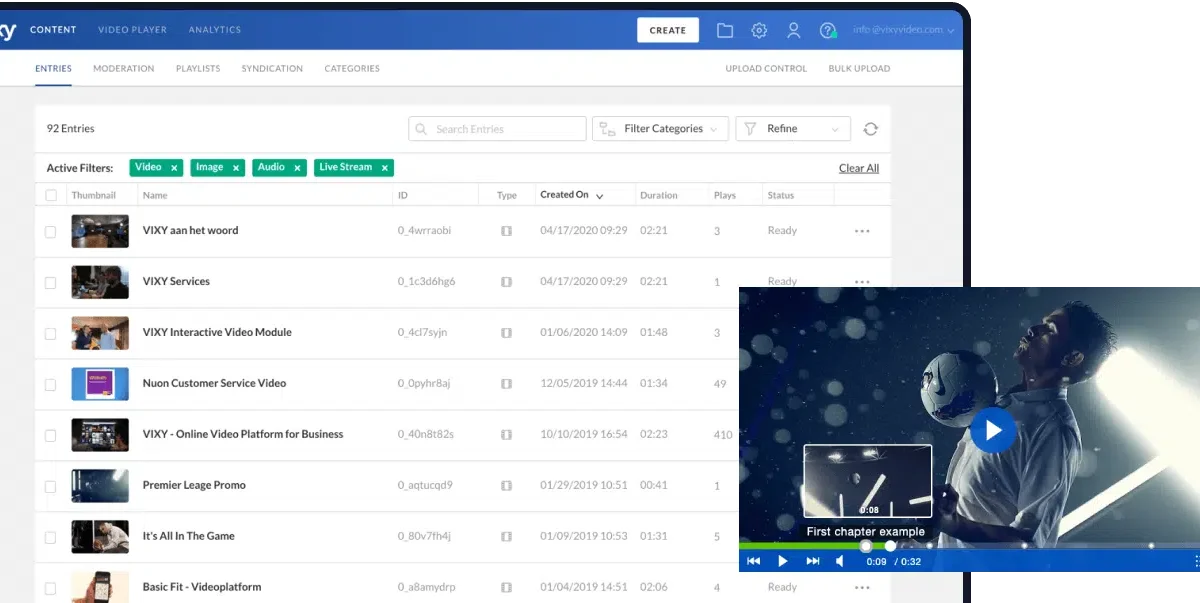Open the Basic Fit - Videoplatform entry name
This screenshot has height=603, width=1200.
202,588
